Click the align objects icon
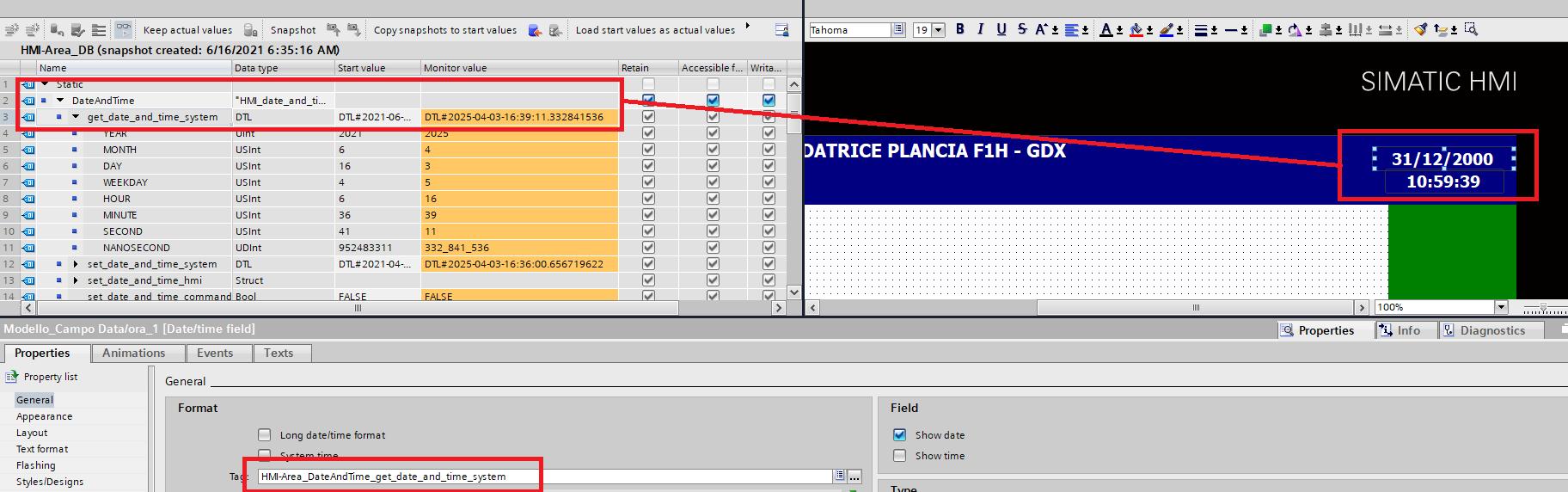1568x492 pixels. (x=1326, y=30)
